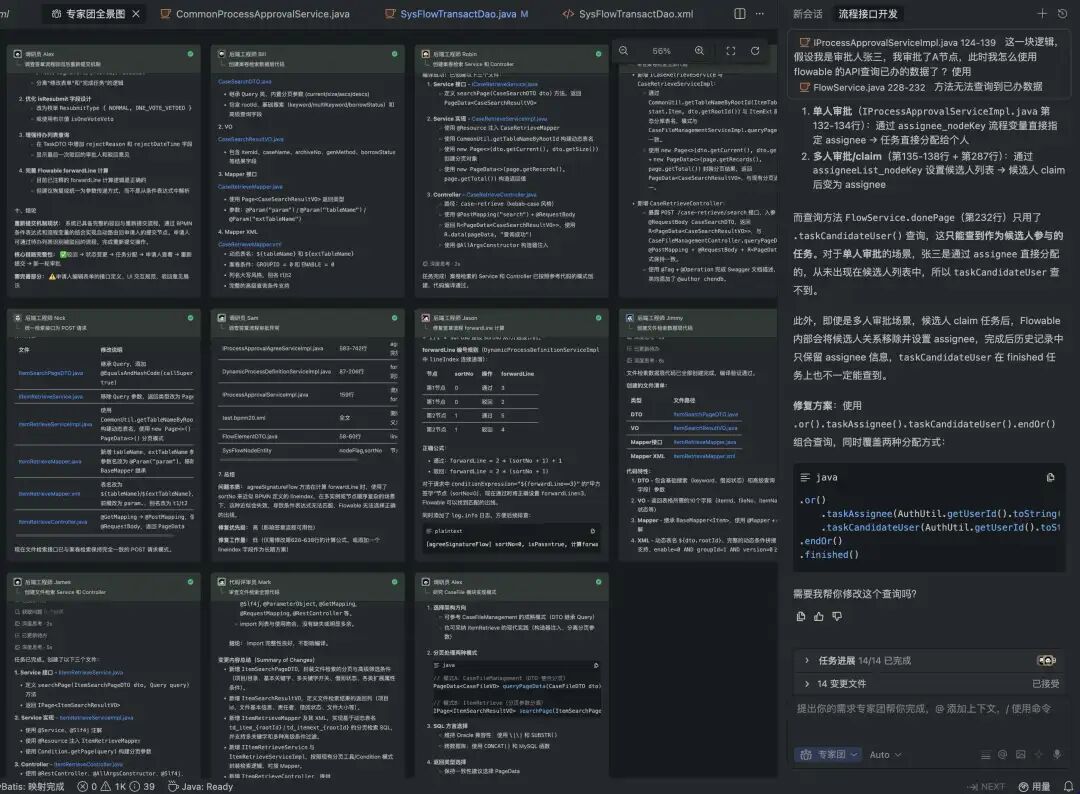1080x794 pixels.
Task: Attach an image using the picture icon
Action: [1020, 755]
